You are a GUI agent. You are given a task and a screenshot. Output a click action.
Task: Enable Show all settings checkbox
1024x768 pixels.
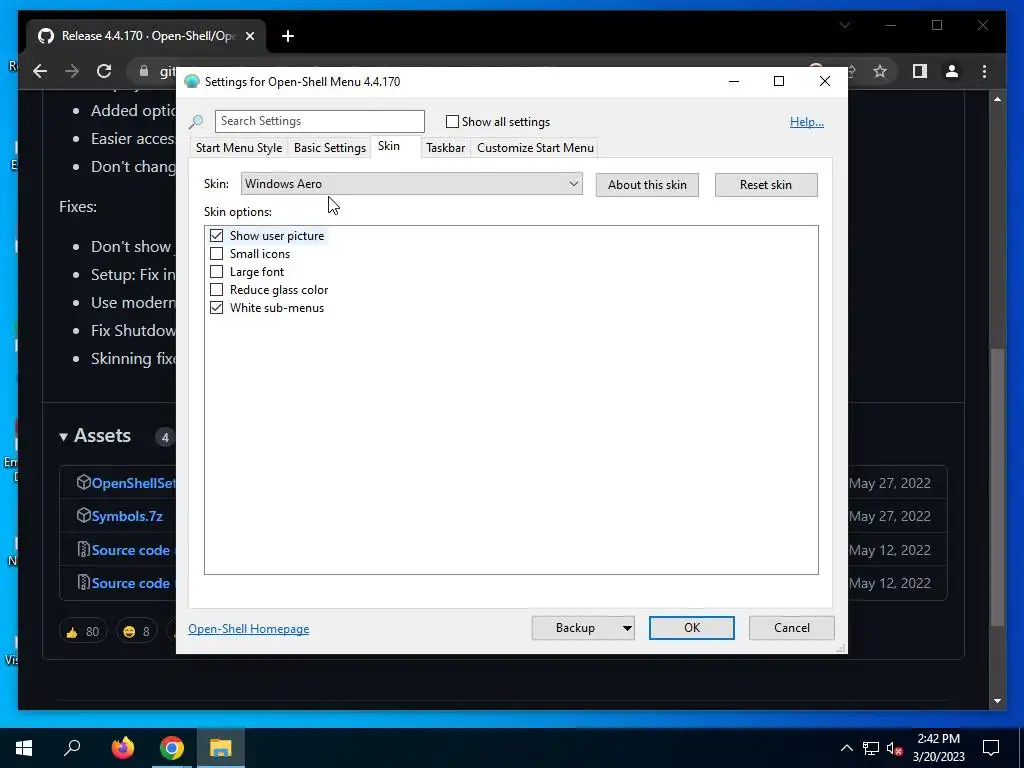(452, 121)
